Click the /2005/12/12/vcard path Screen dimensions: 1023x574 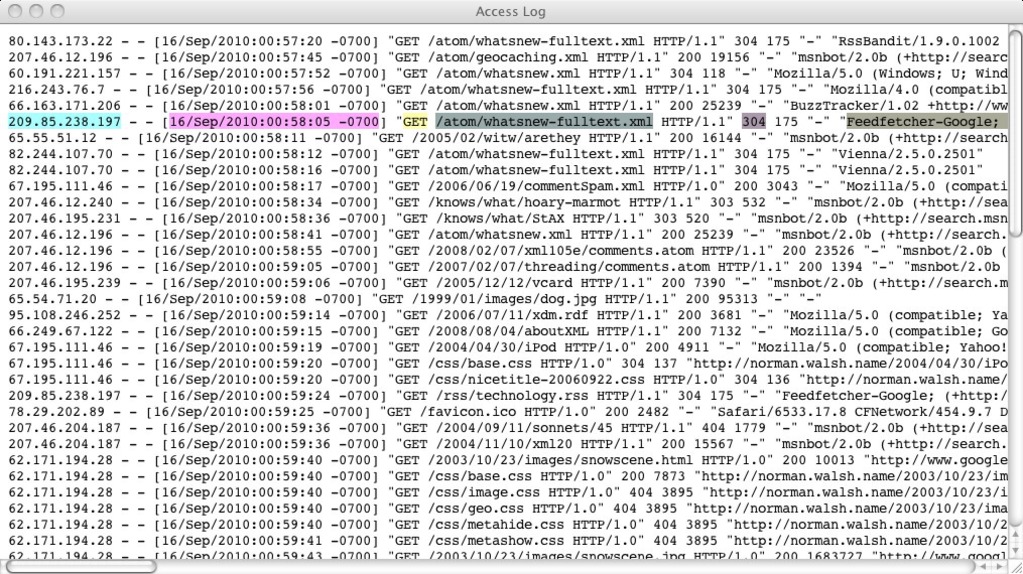pos(504,283)
